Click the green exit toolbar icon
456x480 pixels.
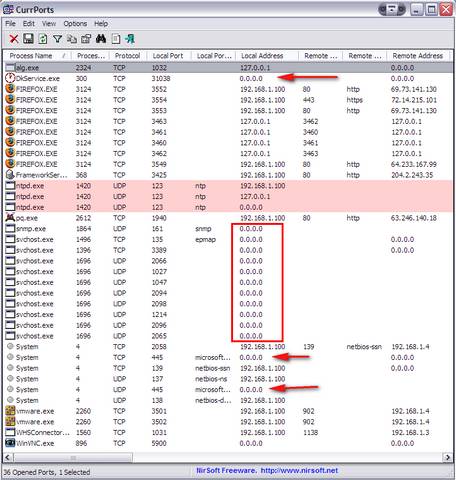(x=130, y=39)
